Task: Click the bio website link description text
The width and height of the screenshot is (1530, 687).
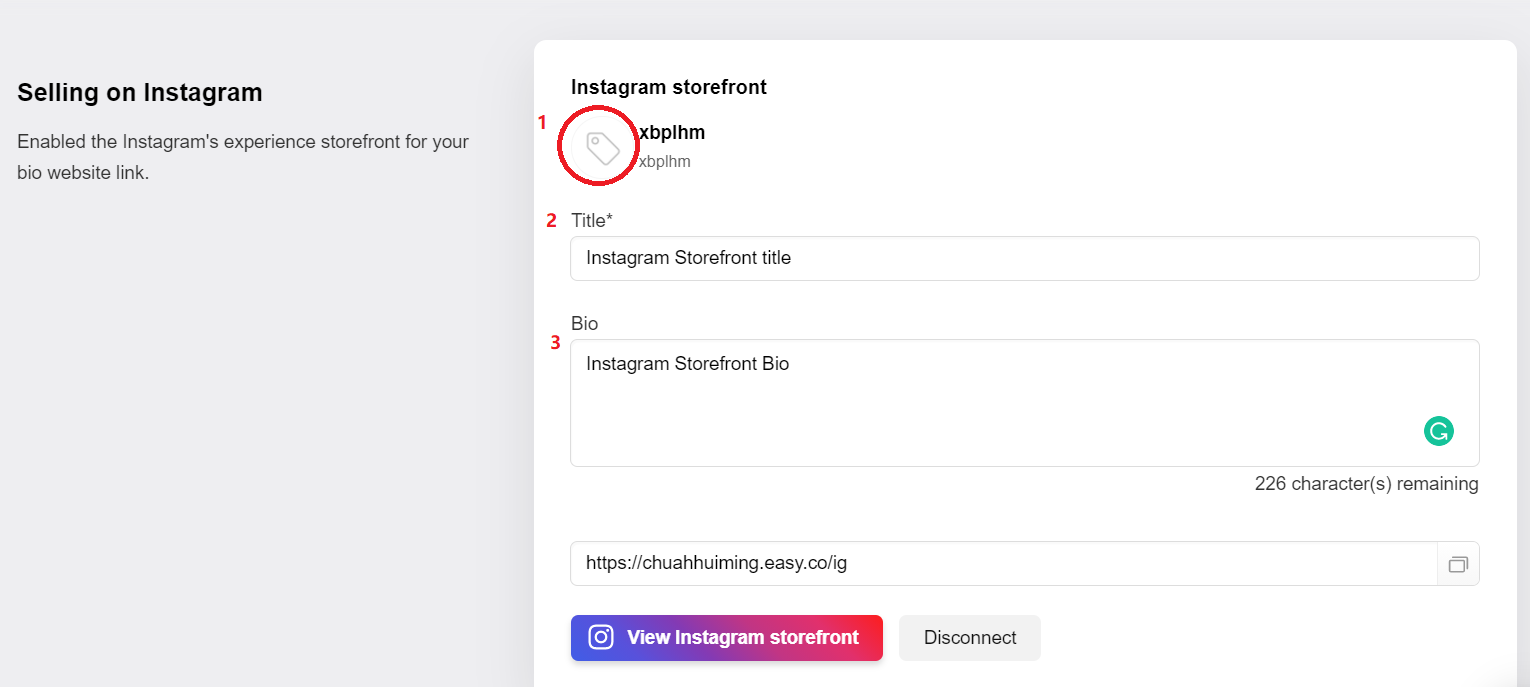Action: [x=243, y=157]
